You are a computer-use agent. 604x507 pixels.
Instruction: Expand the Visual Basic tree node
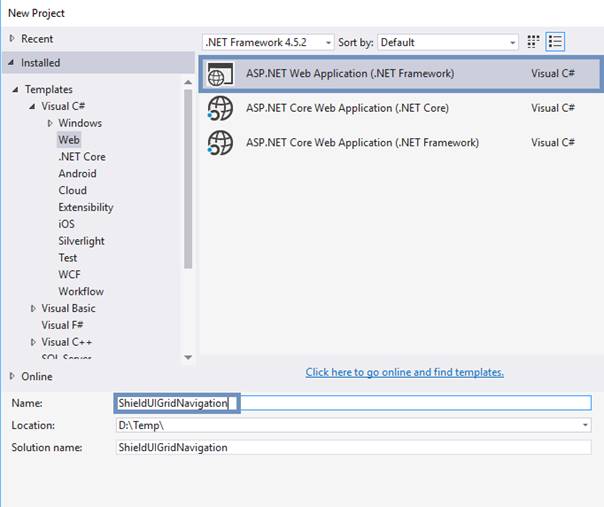(x=33, y=308)
